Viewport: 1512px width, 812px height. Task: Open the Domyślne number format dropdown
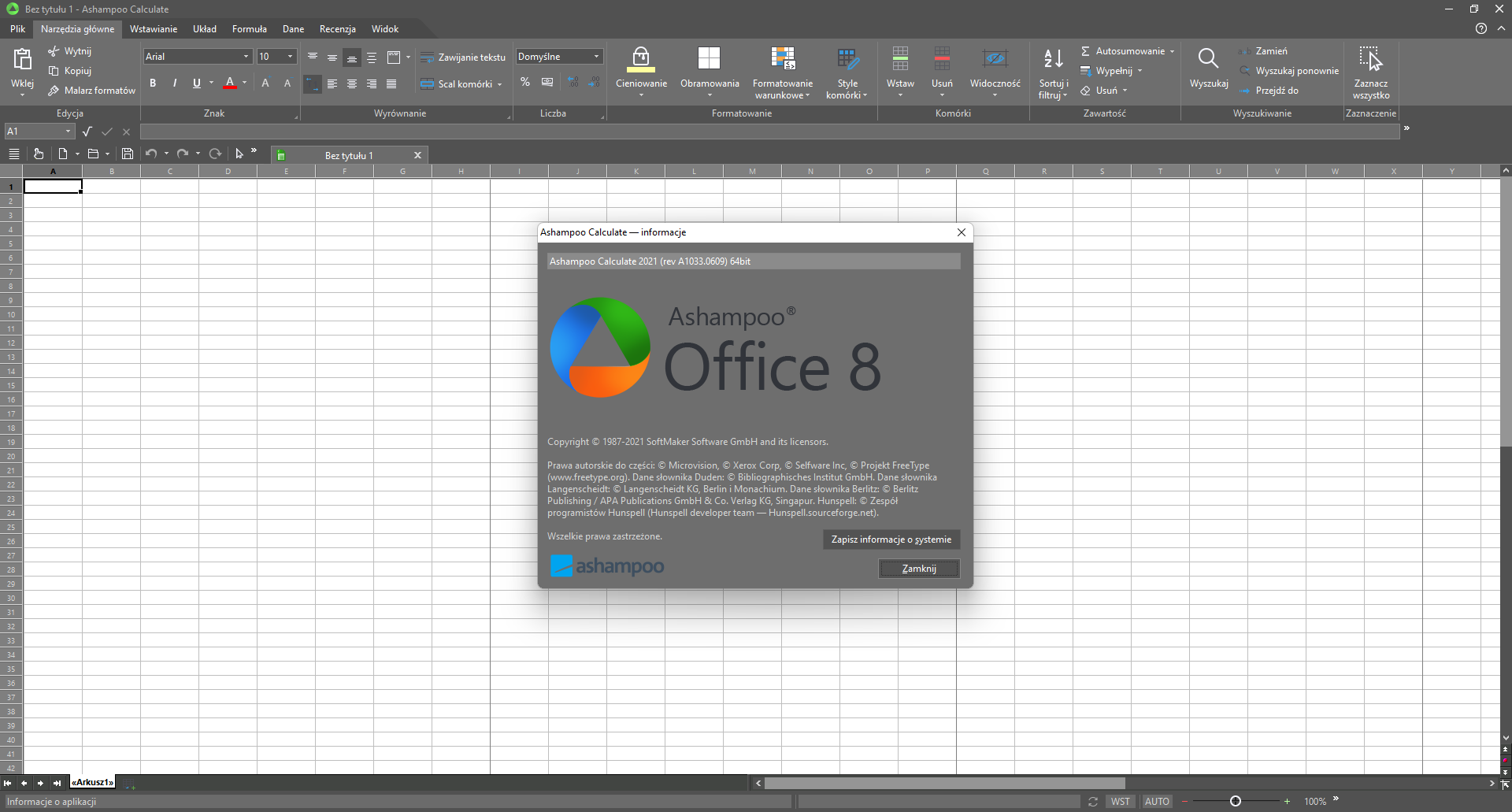596,57
